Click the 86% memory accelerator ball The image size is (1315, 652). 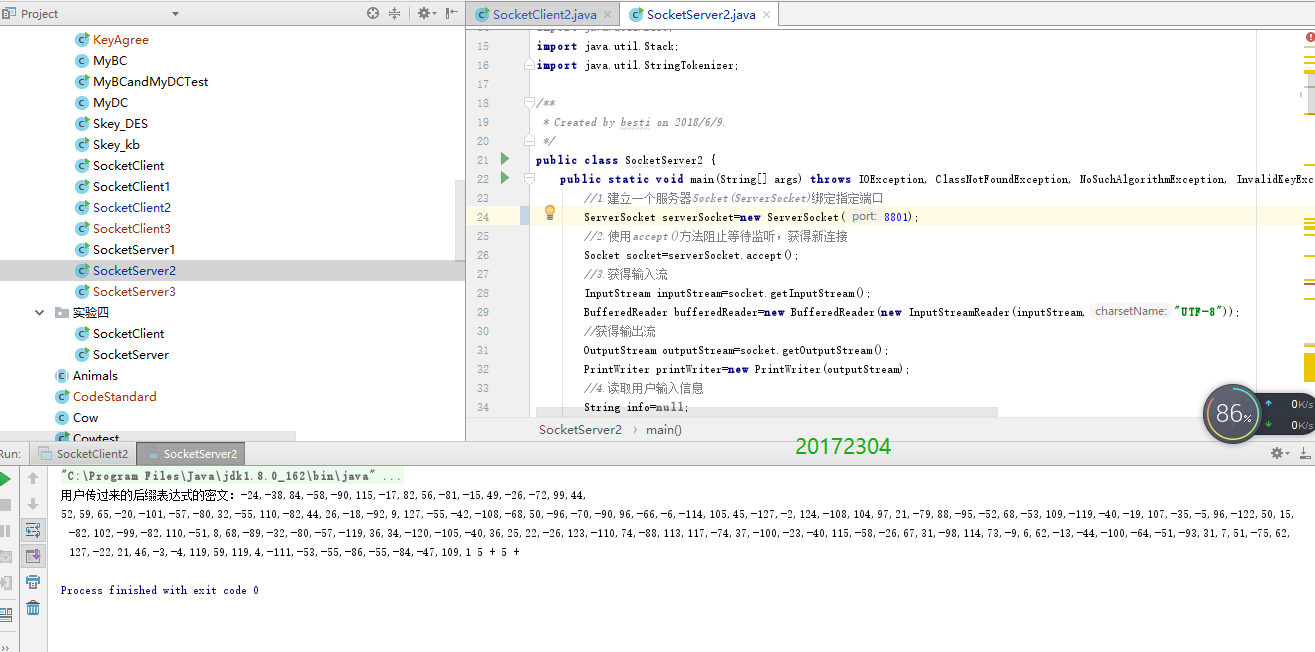coord(1232,413)
